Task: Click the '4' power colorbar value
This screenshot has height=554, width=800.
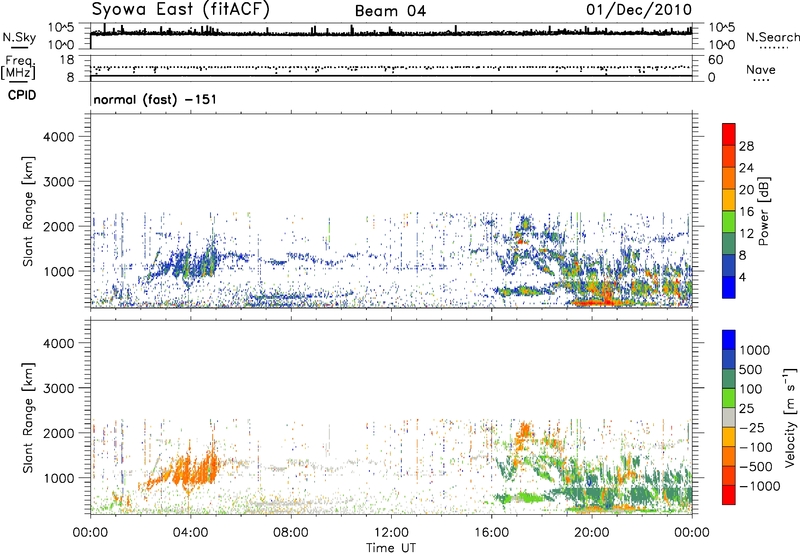Action: (743, 277)
